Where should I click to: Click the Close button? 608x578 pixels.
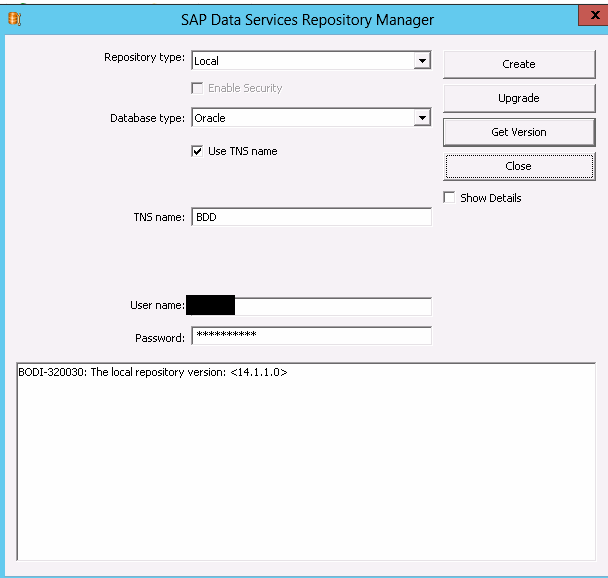coord(519,166)
